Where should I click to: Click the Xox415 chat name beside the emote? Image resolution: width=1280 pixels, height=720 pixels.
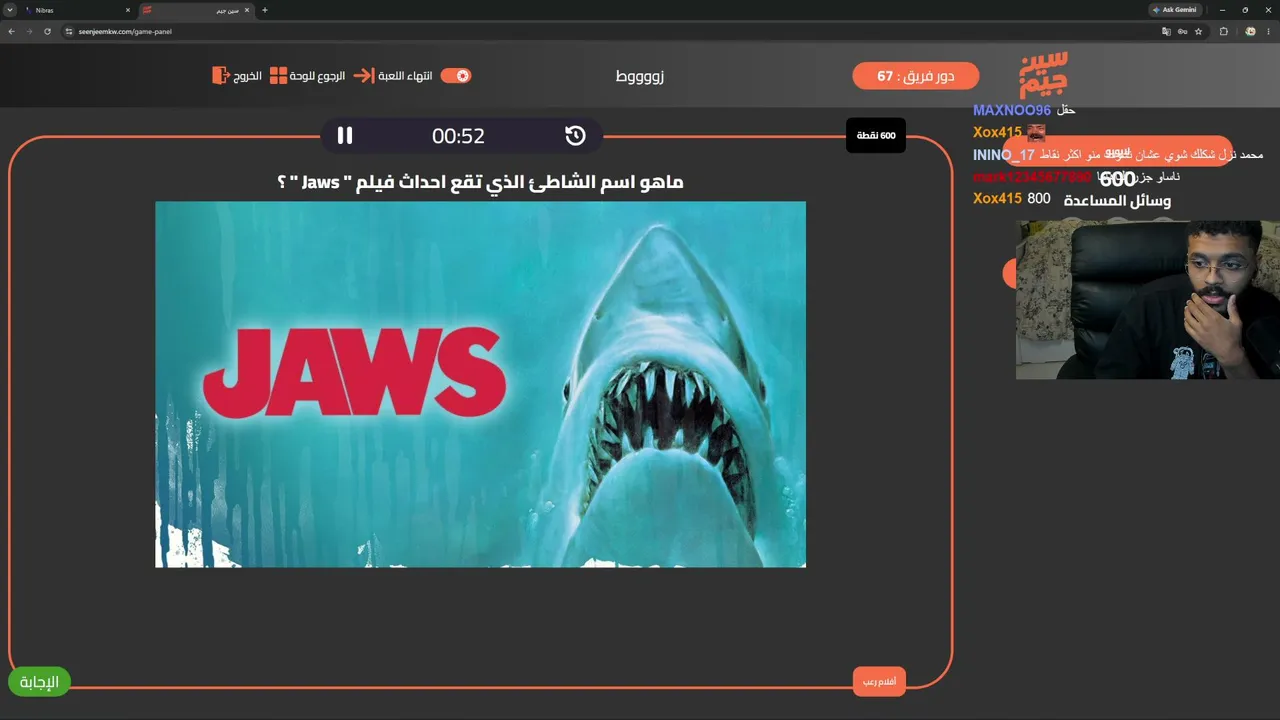[x=997, y=133]
